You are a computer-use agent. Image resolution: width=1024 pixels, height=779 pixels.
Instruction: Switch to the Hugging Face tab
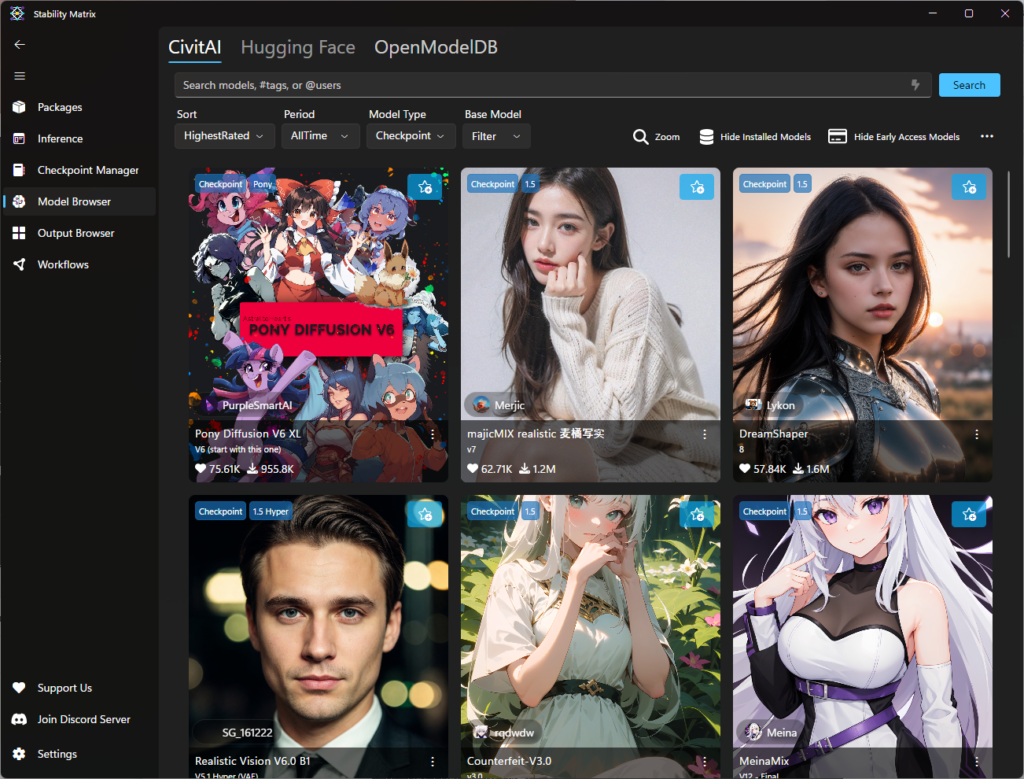(298, 47)
